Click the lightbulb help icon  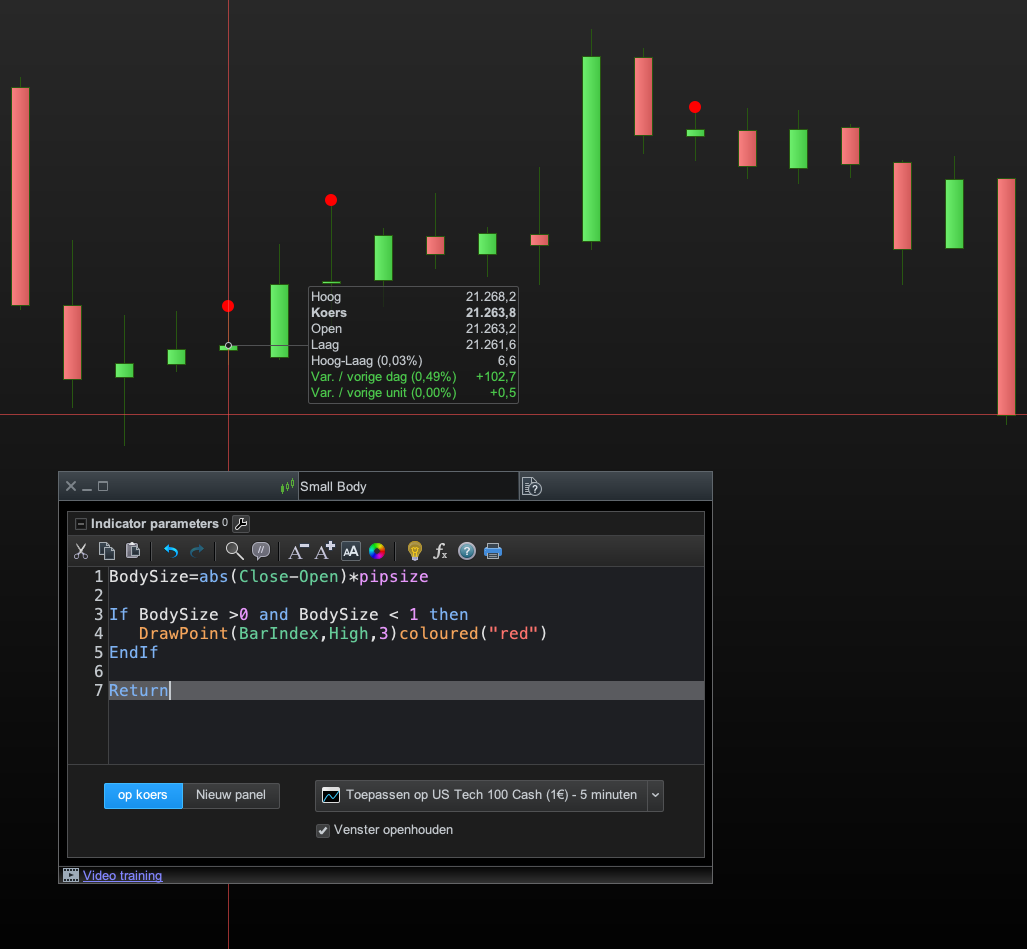pos(415,551)
